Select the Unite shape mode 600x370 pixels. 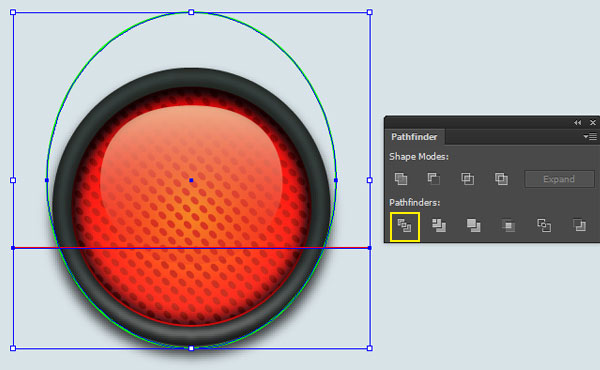coord(401,179)
